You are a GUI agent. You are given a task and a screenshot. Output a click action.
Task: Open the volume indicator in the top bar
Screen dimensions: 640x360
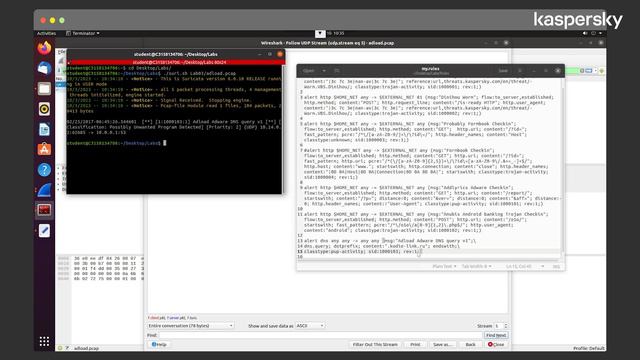585,33
